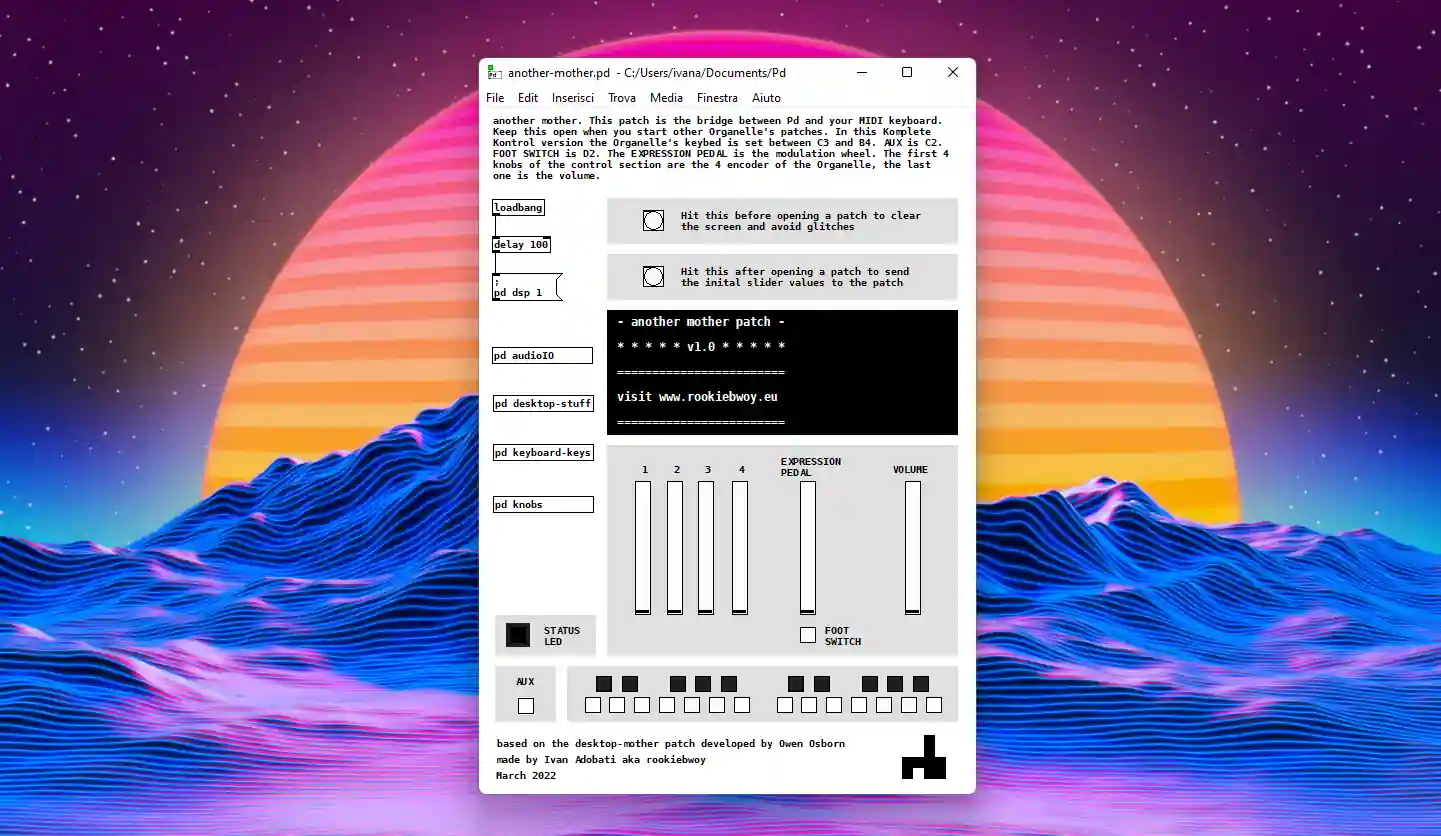Click the clear-screen bang before opening a patch
The height and width of the screenshot is (836, 1441).
[x=653, y=221]
